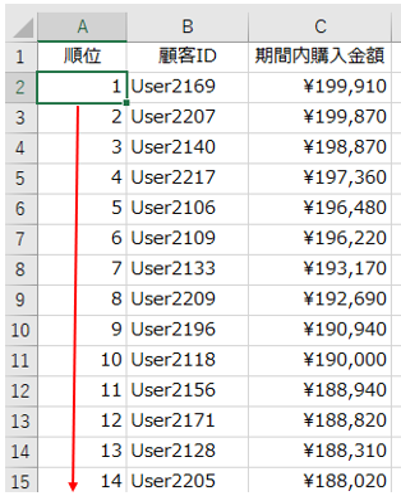Select cell with amount ¥190,000
This screenshot has height=501, width=401.
click(x=320, y=360)
